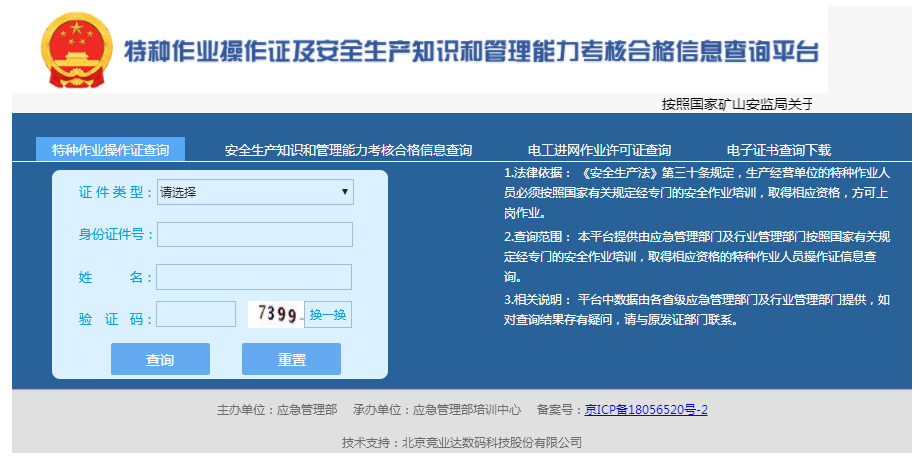Open 电子证书查询下载 tab
The image size is (922, 458).
[x=779, y=150]
